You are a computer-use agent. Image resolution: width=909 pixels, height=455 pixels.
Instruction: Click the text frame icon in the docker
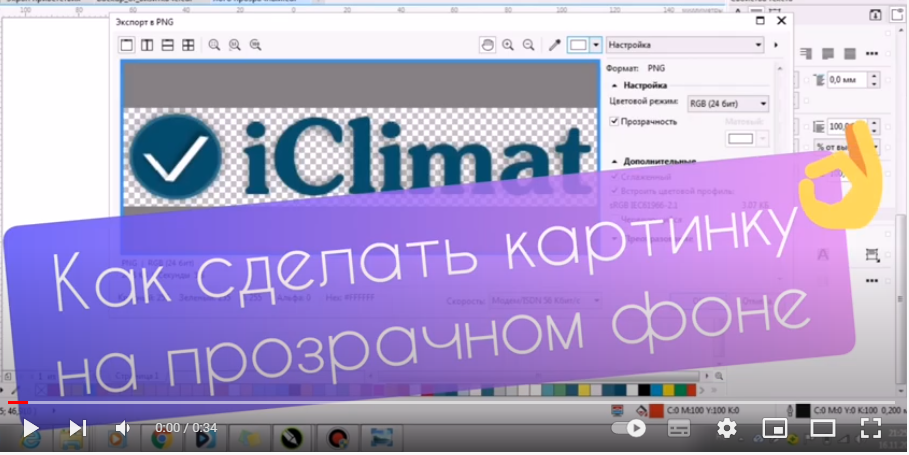click(872, 255)
